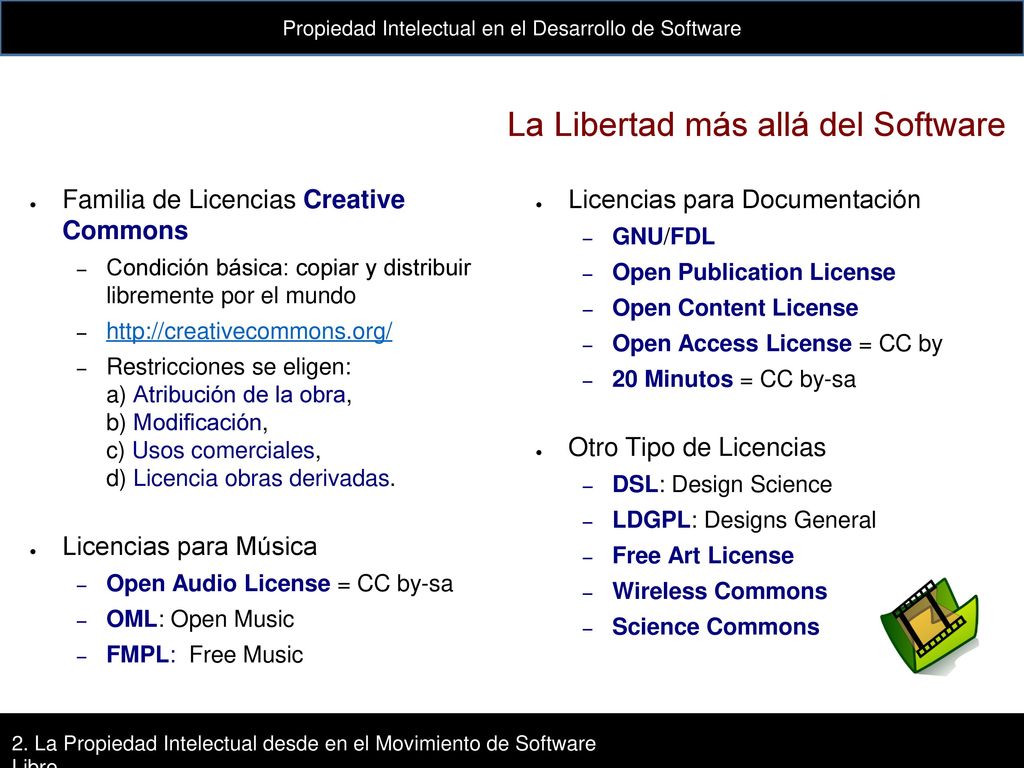Select the header text 'Propiedad Intelectual en el Desarrollo de Software'
Screen dimensions: 1024x768
[x=511, y=29]
